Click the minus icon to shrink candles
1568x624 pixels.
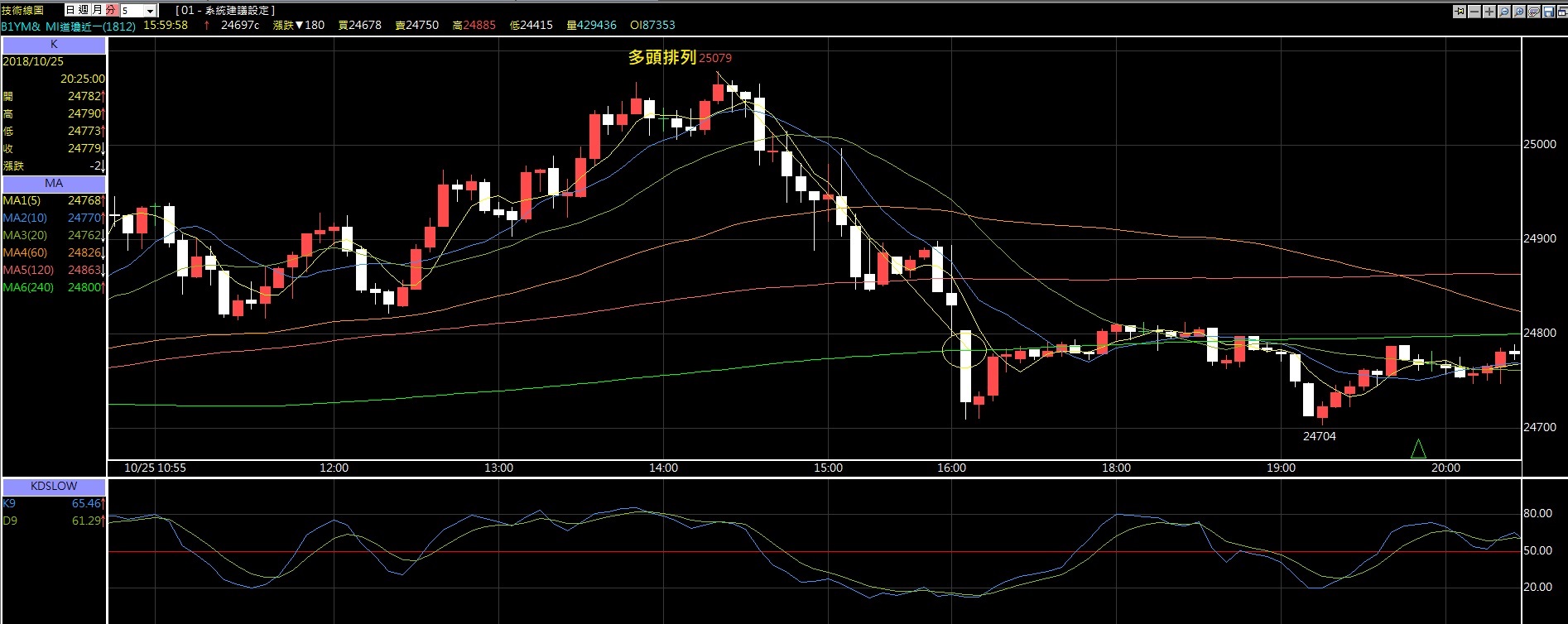click(1474, 11)
